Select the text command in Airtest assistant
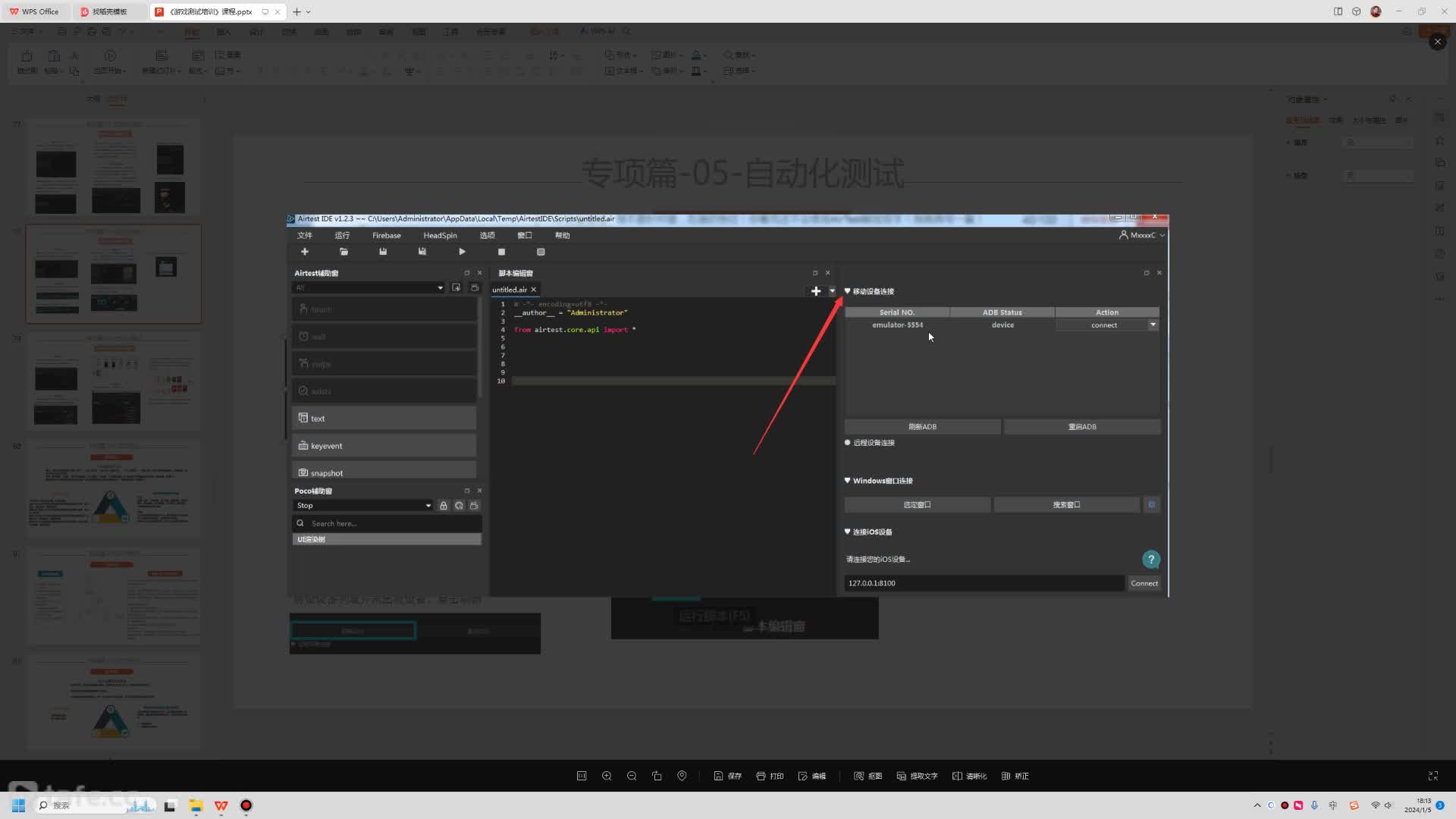The image size is (1456, 819). [x=384, y=418]
